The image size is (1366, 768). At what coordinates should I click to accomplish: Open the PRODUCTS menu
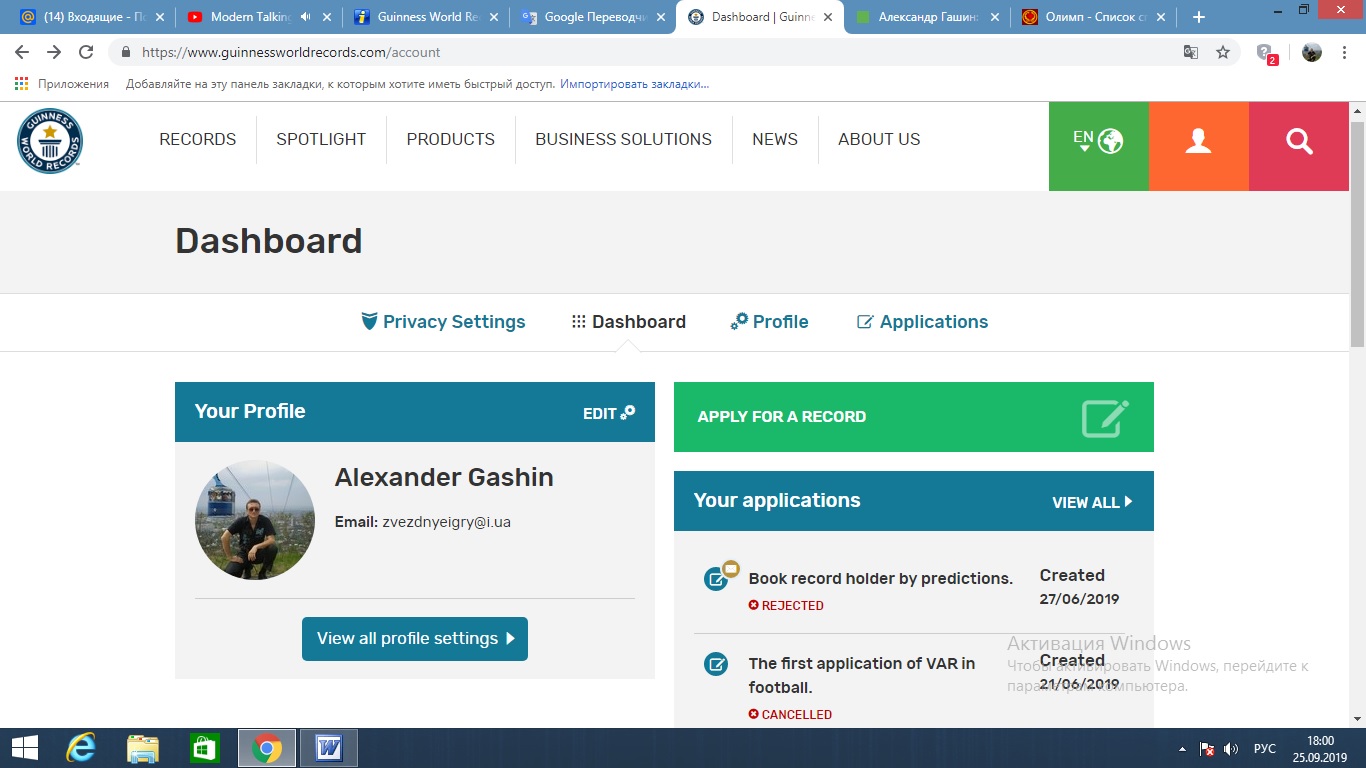click(450, 139)
